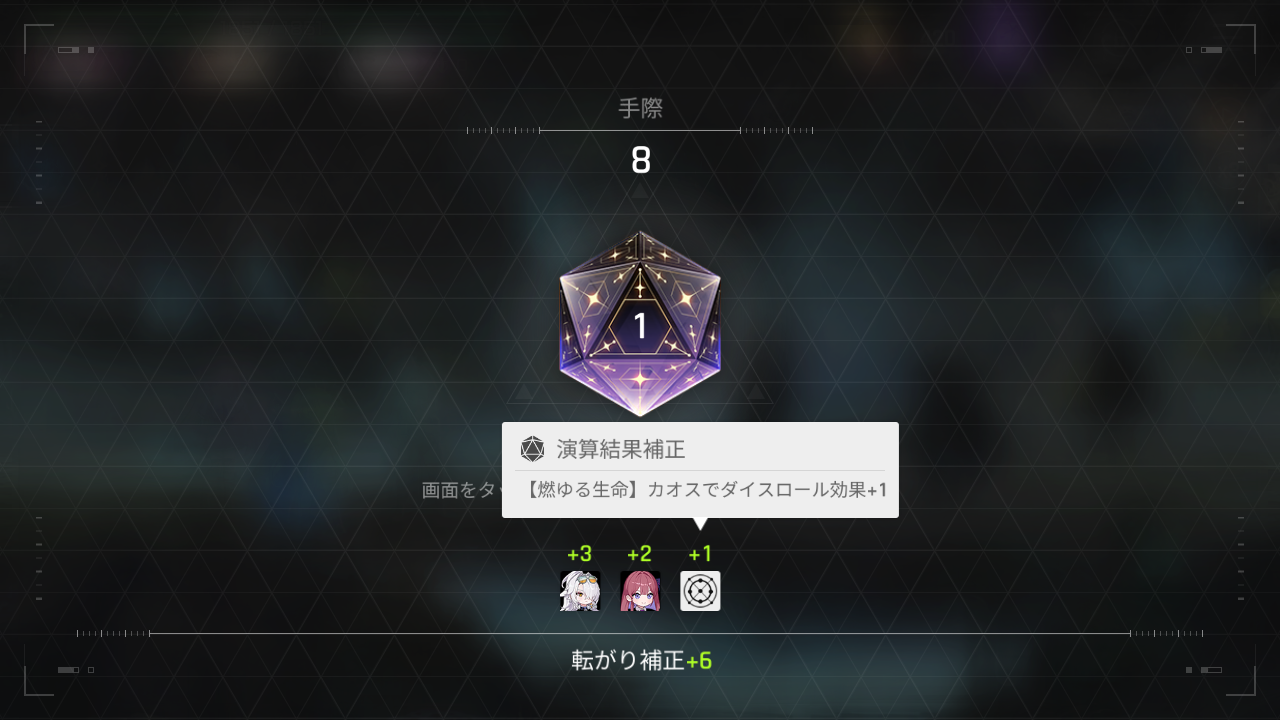Click the +2 modifier value
Image resolution: width=1280 pixels, height=720 pixels.
tap(640, 554)
